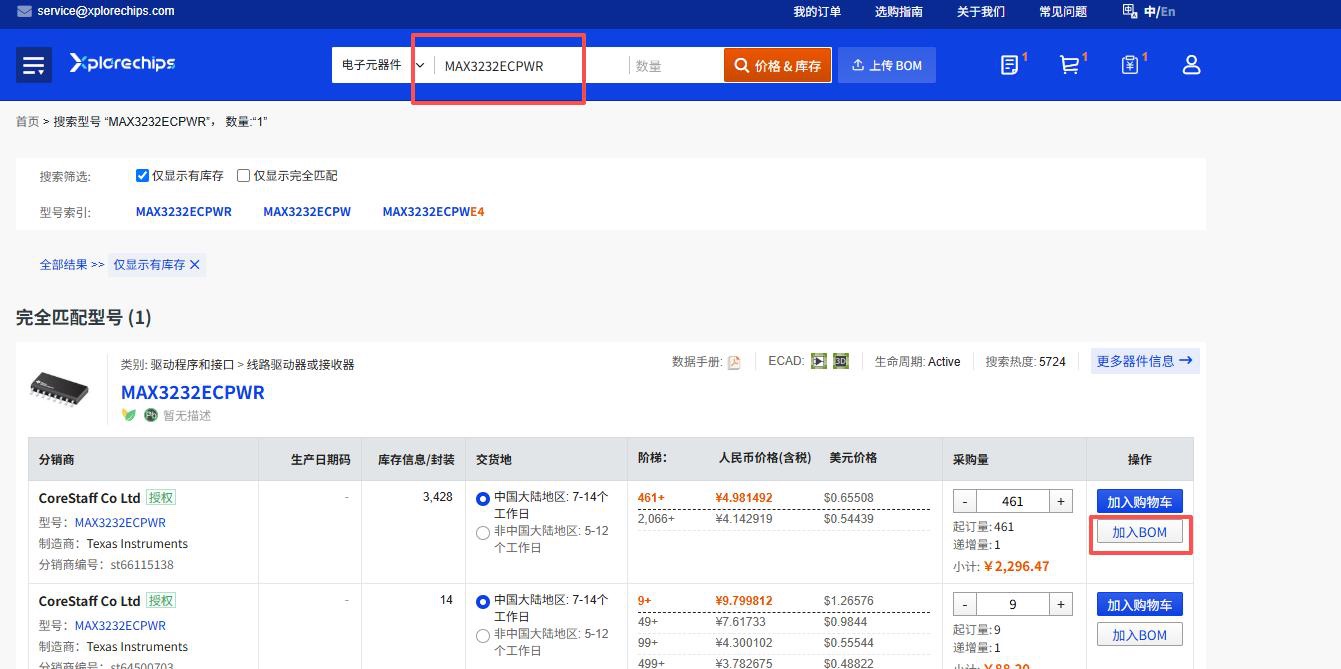Click the ¥4.981492 price for 461+ tier
Screen dimensions: 1341x669
click(x=744, y=498)
